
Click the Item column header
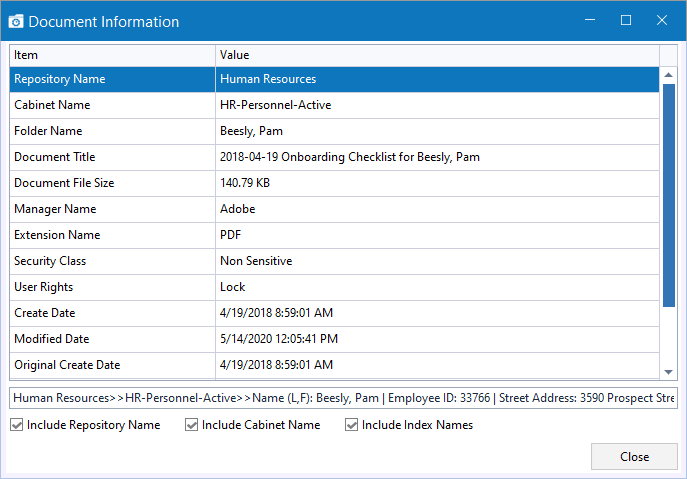click(x=113, y=55)
